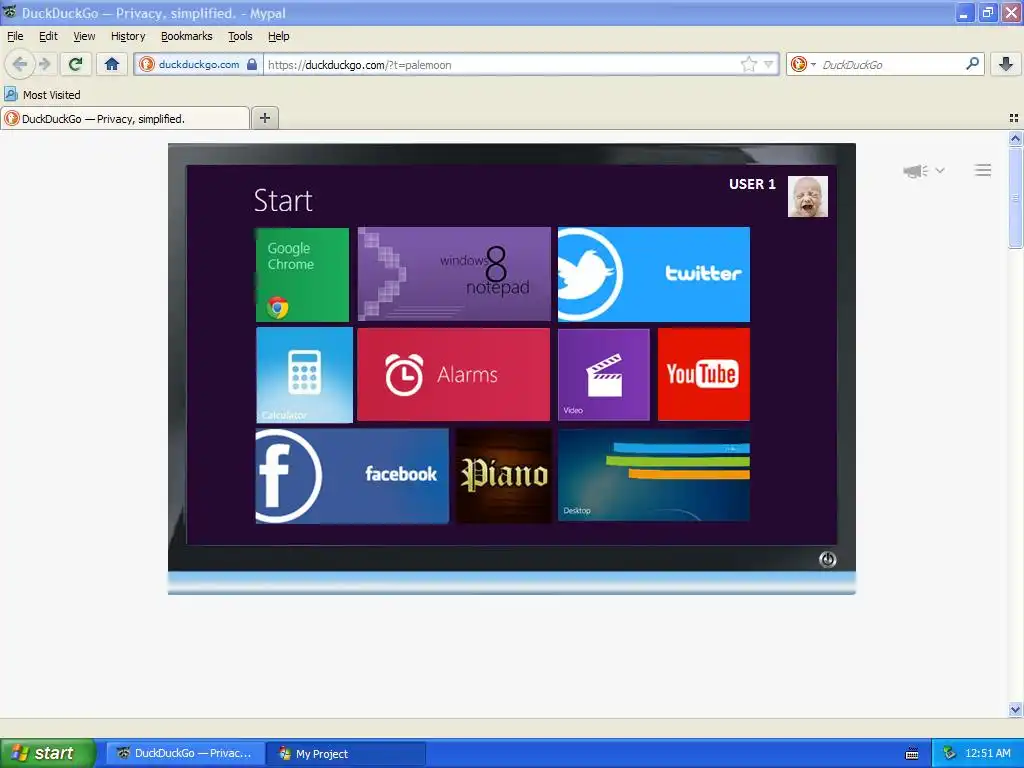
Task: Open a new tab with the plus button
Action: (264, 118)
